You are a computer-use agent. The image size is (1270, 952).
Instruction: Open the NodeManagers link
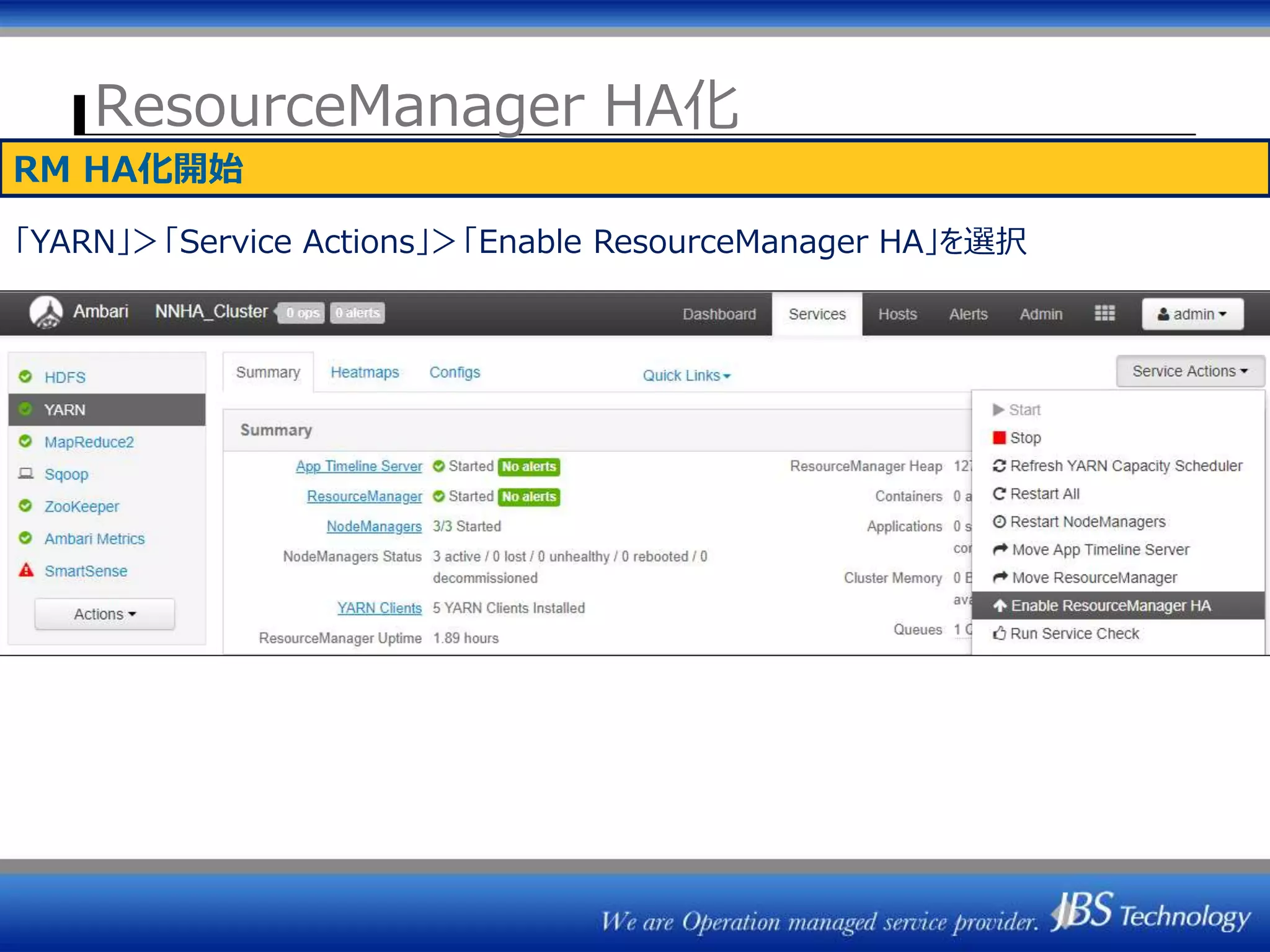point(374,526)
